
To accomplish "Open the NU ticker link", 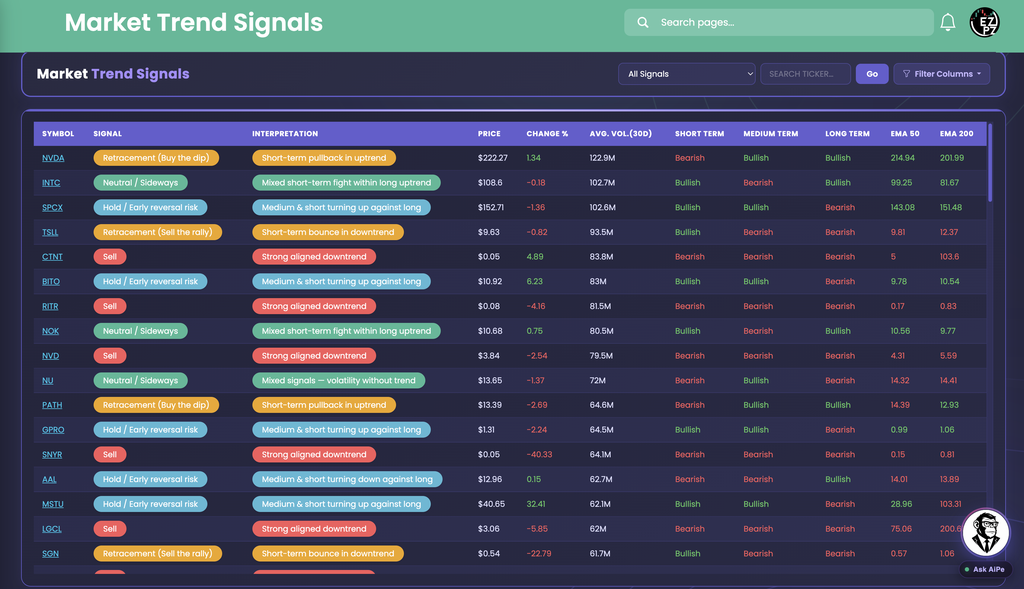I will click(48, 381).
